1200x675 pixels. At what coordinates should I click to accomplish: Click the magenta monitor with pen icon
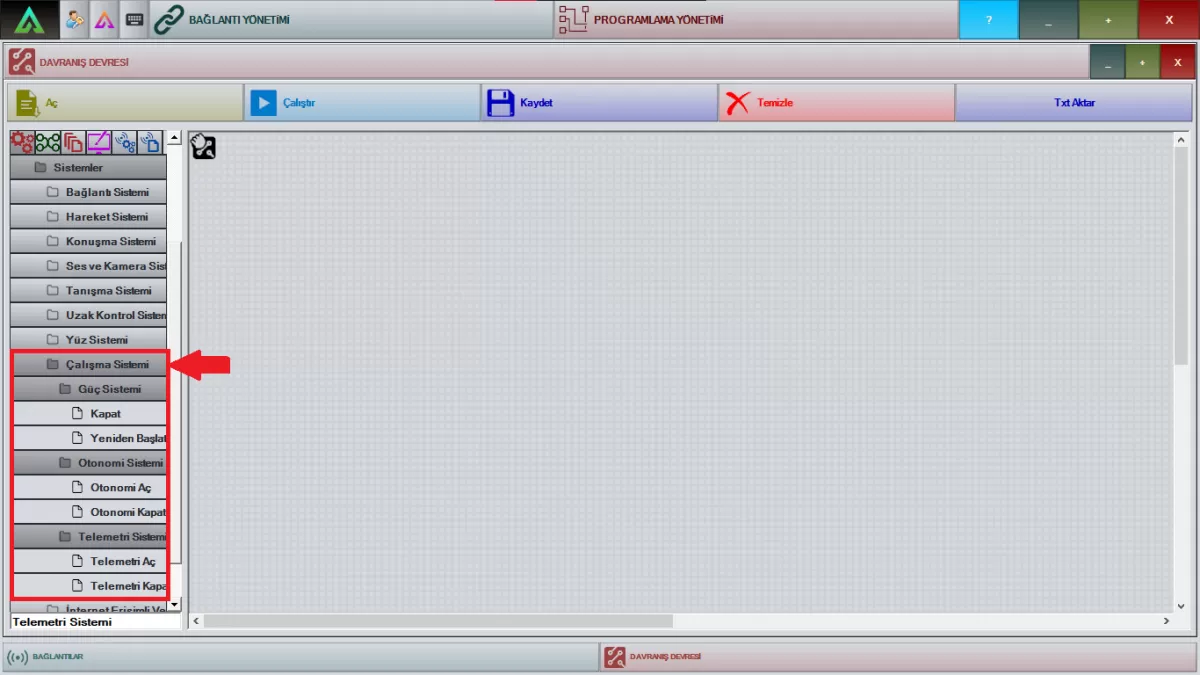pos(99,142)
